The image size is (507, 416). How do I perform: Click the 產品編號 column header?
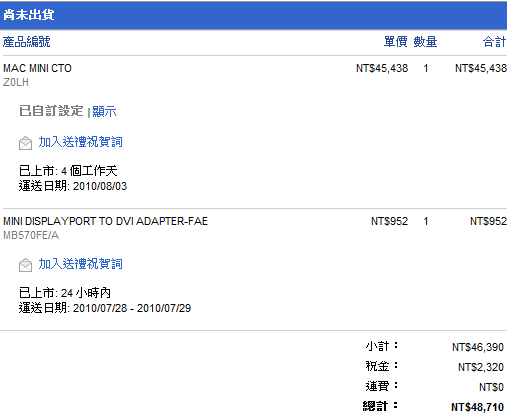click(27, 42)
